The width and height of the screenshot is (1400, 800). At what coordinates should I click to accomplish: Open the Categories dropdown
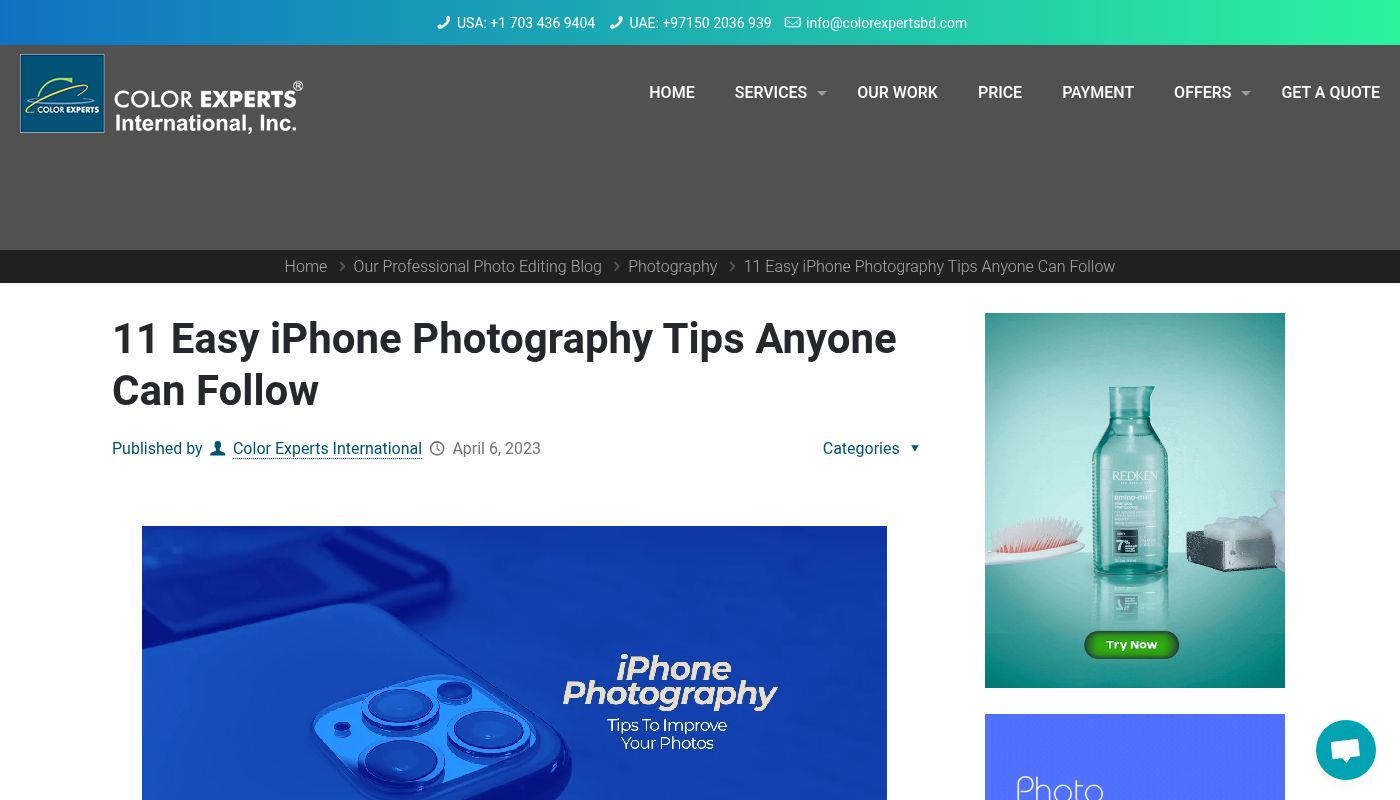[870, 448]
